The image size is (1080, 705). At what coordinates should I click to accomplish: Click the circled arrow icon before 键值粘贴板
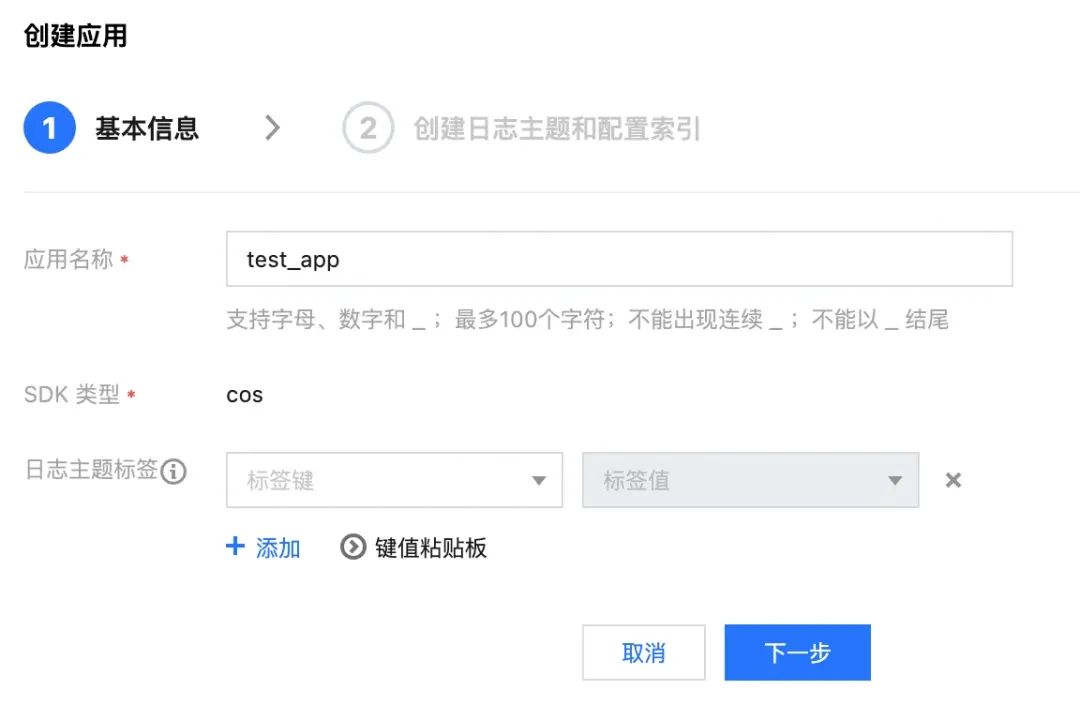tap(352, 547)
